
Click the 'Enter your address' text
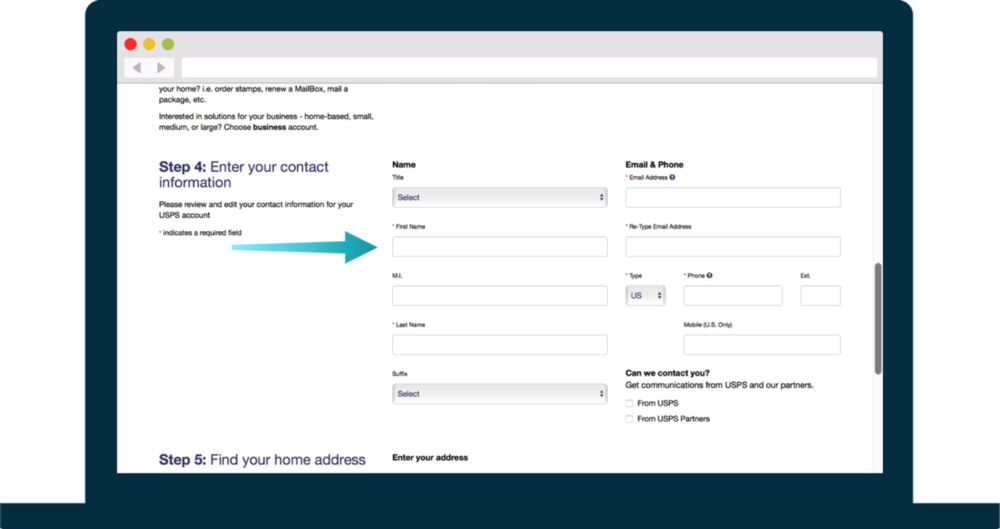(430, 458)
